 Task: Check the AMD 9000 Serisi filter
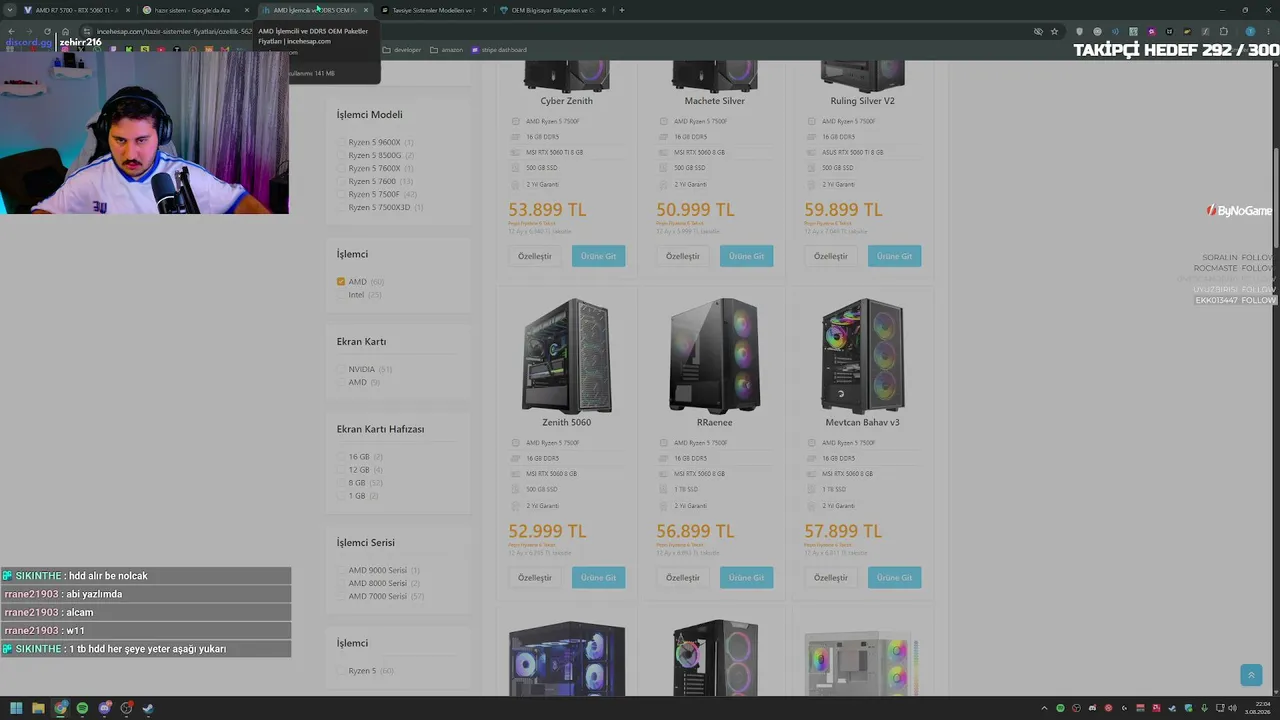(x=341, y=571)
